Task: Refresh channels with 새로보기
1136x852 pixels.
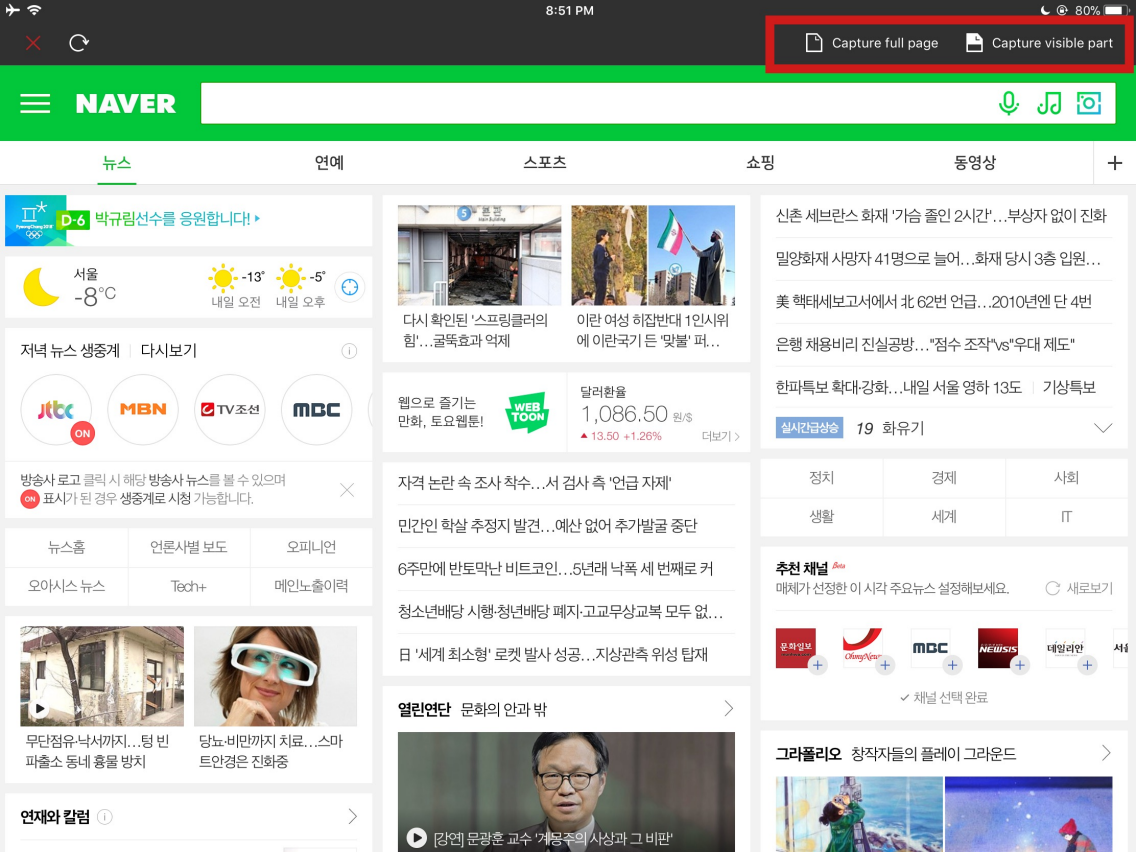Action: click(1079, 588)
